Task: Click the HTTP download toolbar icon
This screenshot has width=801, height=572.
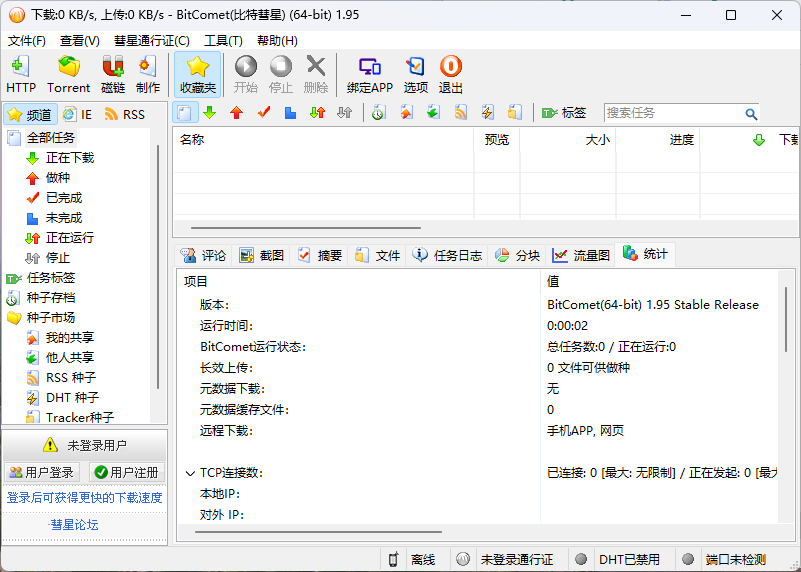Action: tap(21, 75)
